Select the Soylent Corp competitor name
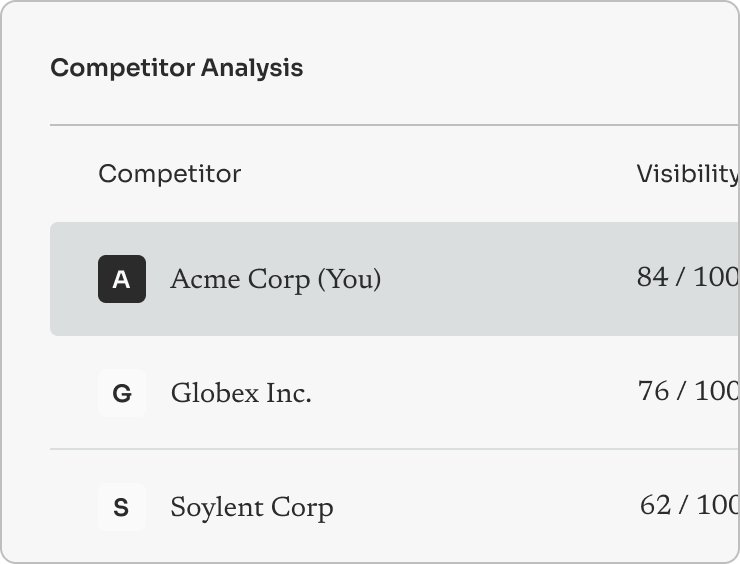The height and width of the screenshot is (564, 740). coord(252,508)
